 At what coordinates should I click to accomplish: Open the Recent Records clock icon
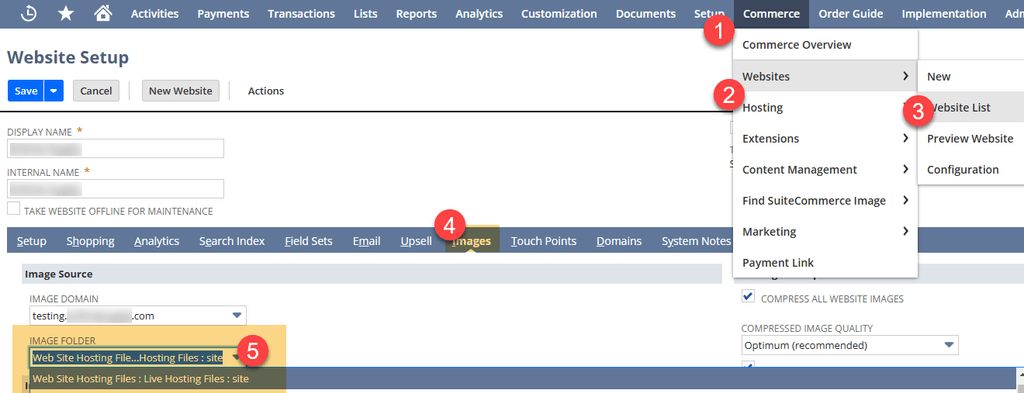coord(29,14)
